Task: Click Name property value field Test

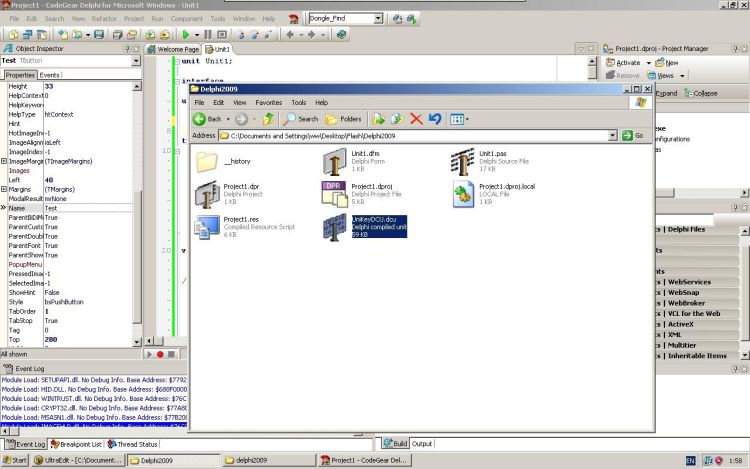Action: point(88,208)
